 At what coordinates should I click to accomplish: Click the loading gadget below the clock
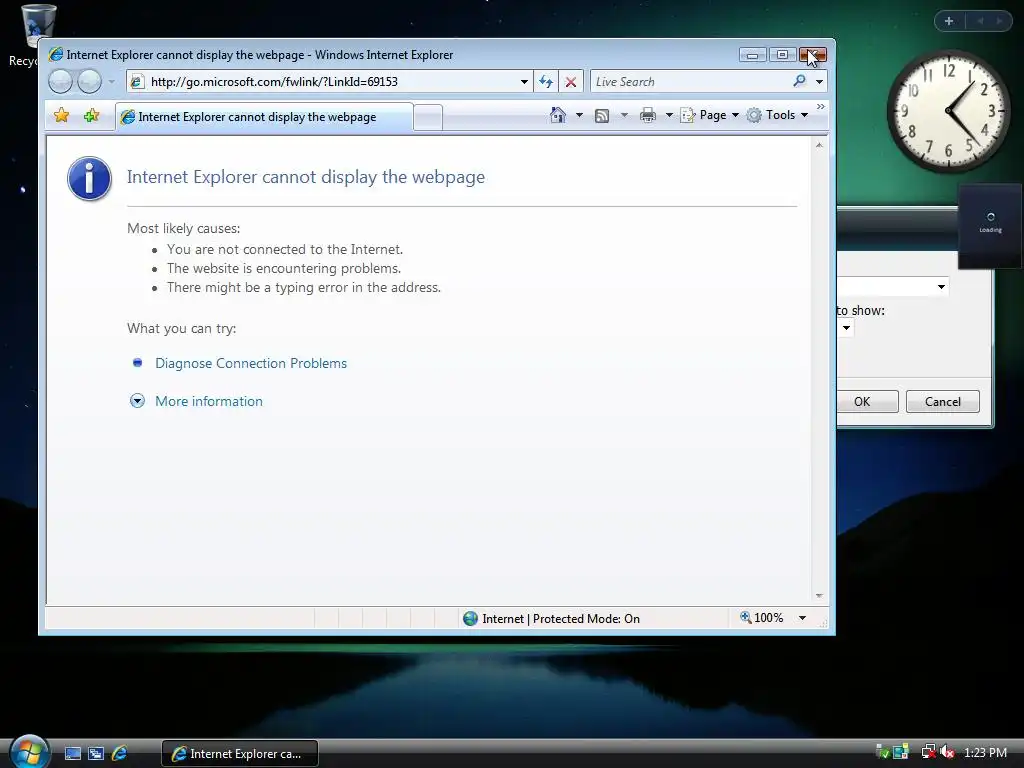[x=990, y=227]
